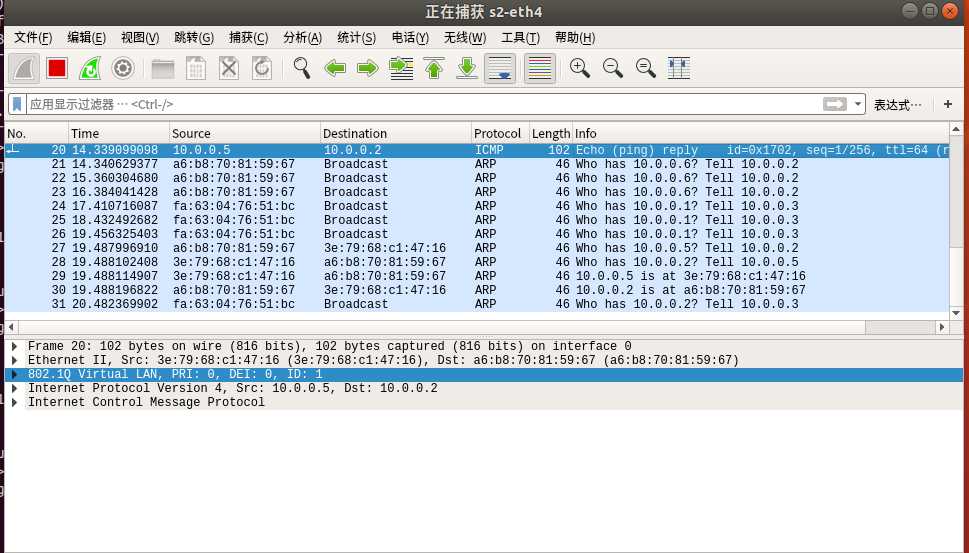Open the 编辑(E) menu

[87, 38]
